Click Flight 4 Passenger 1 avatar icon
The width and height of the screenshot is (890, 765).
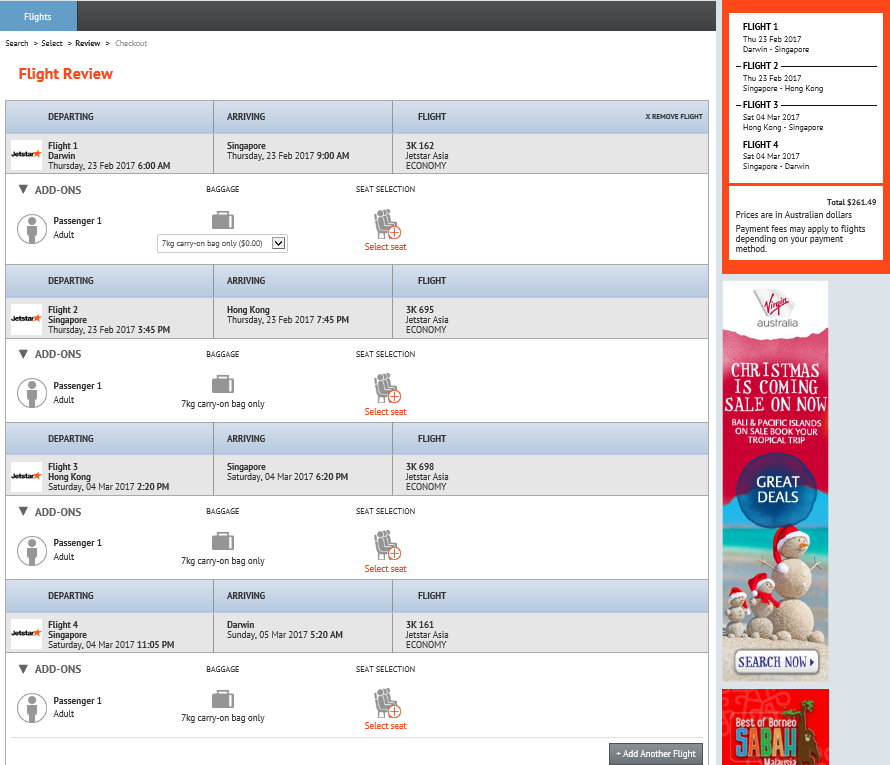(x=32, y=708)
